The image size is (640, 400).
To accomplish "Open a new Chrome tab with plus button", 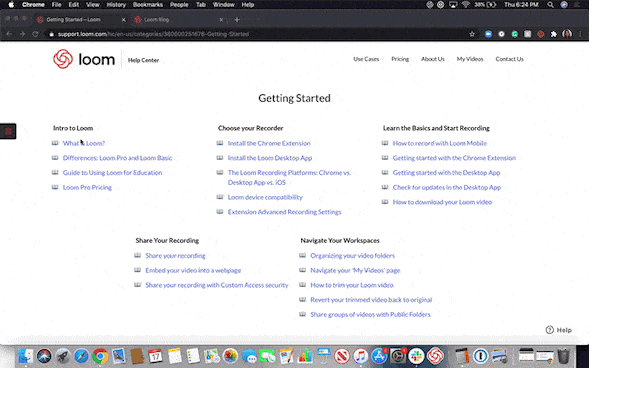I will pyautogui.click(x=237, y=20).
